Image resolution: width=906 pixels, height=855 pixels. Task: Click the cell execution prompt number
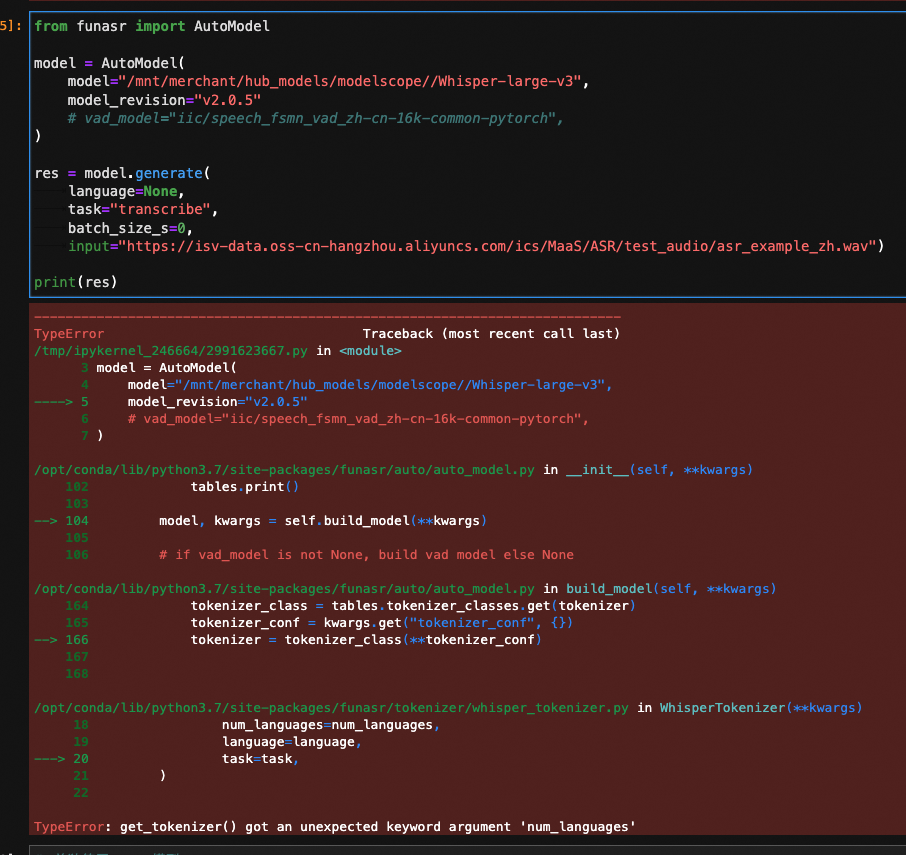click(10, 26)
